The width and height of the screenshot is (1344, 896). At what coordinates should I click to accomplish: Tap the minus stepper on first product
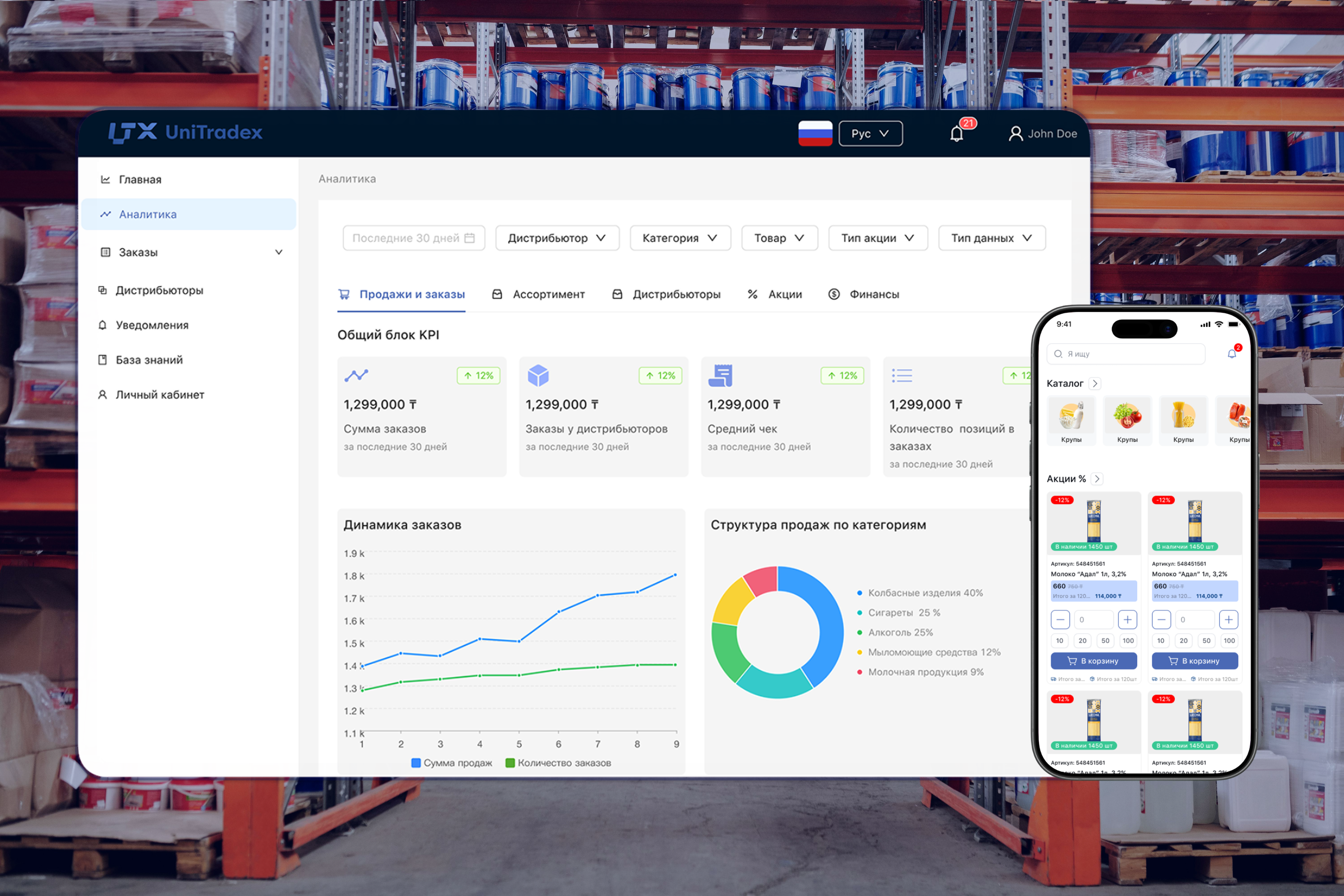1060,619
